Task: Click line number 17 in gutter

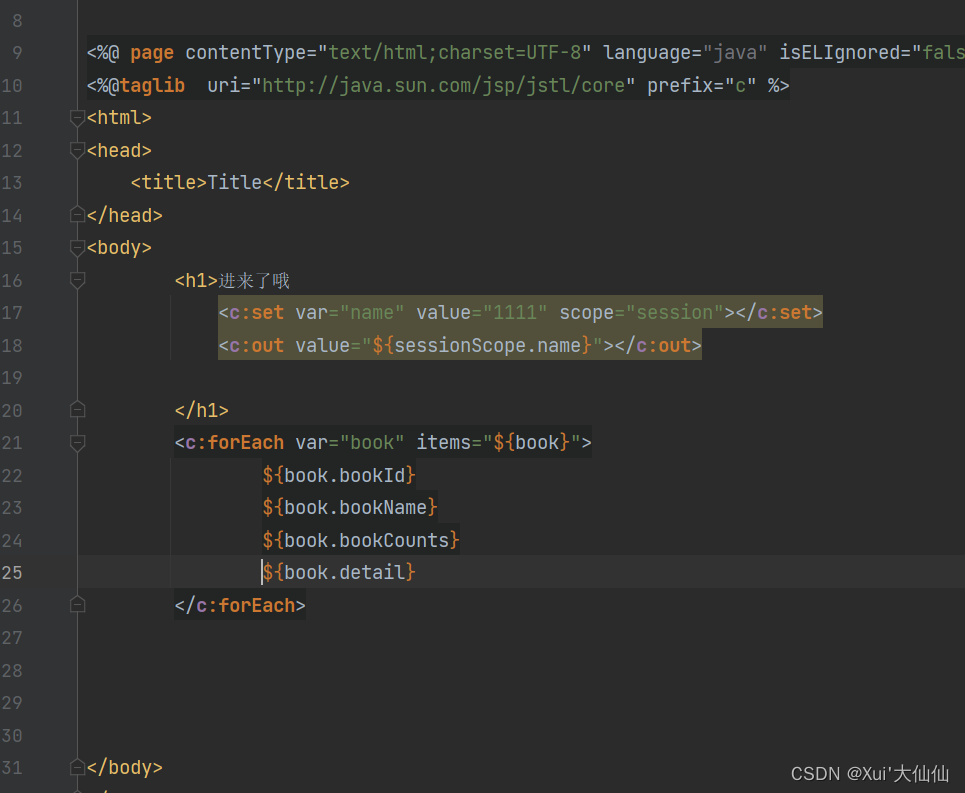Action: click(x=12, y=313)
